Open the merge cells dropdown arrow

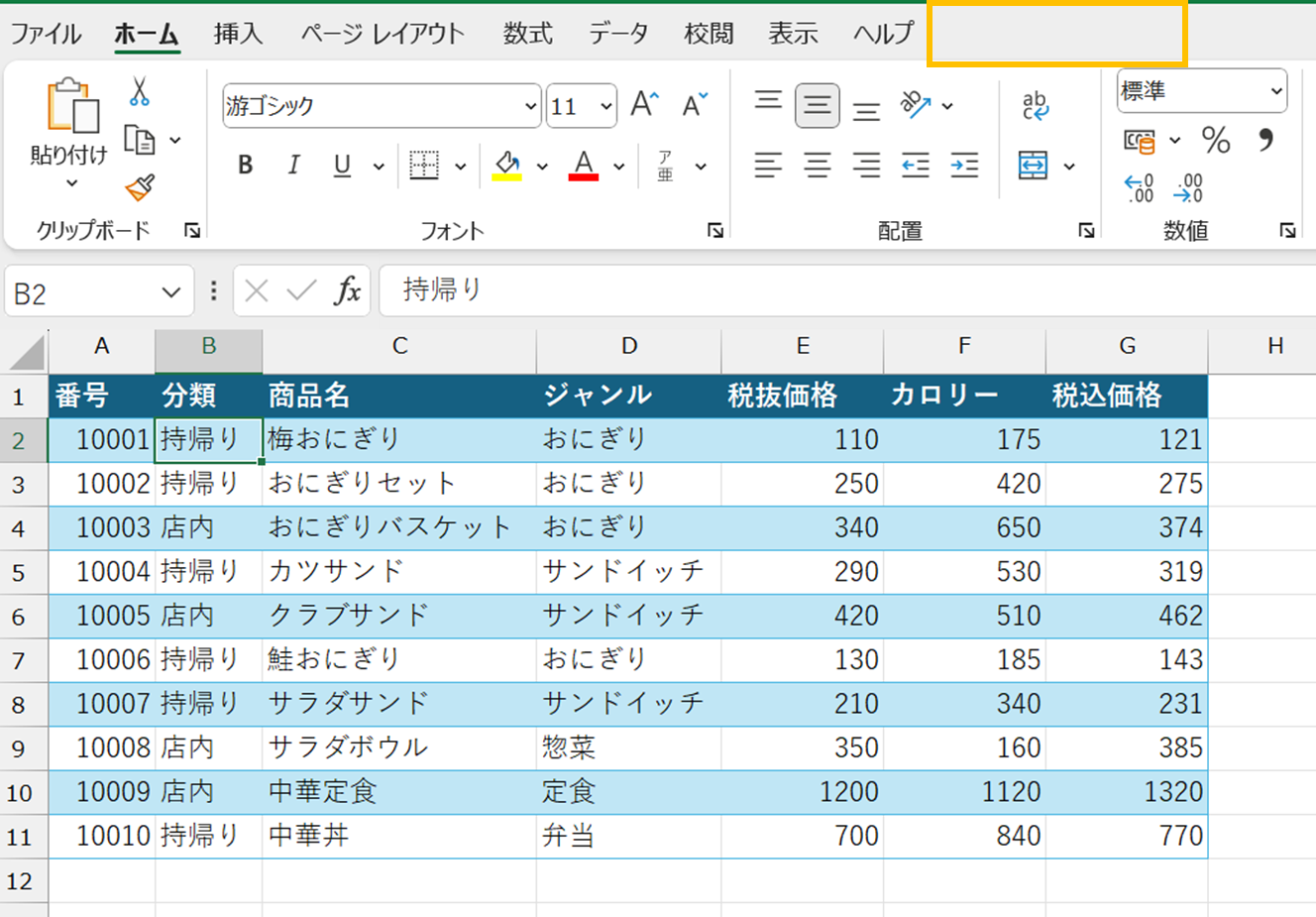tap(1069, 167)
